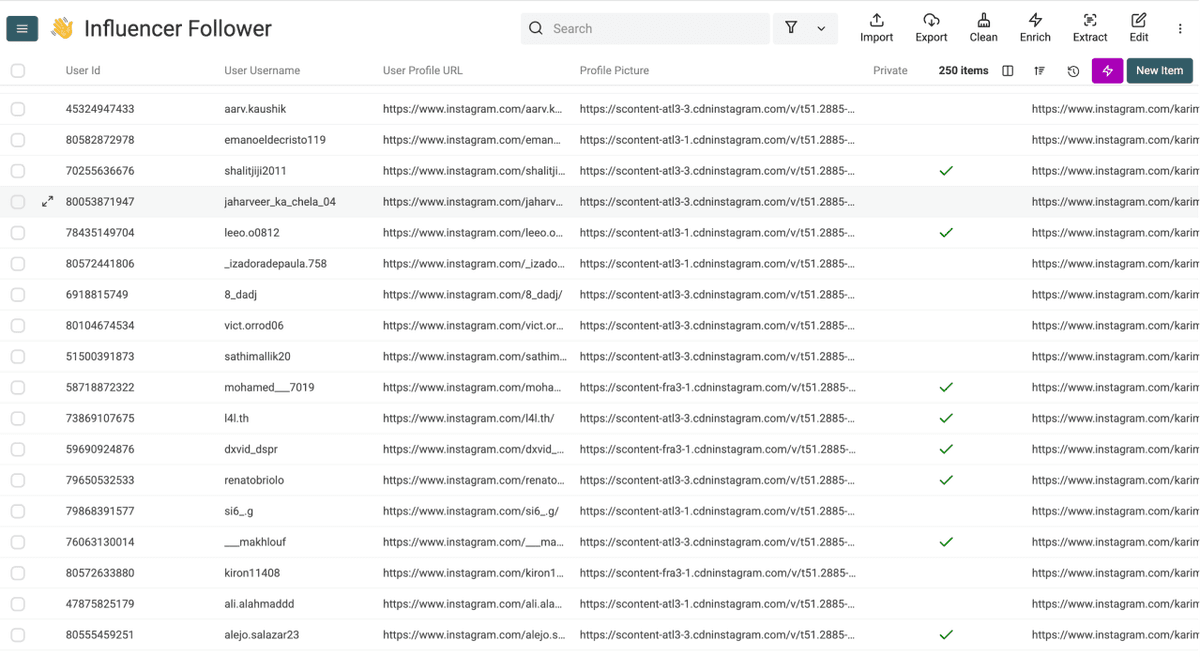
Task: Check the renatobriolo row checkbox
Action: point(18,480)
